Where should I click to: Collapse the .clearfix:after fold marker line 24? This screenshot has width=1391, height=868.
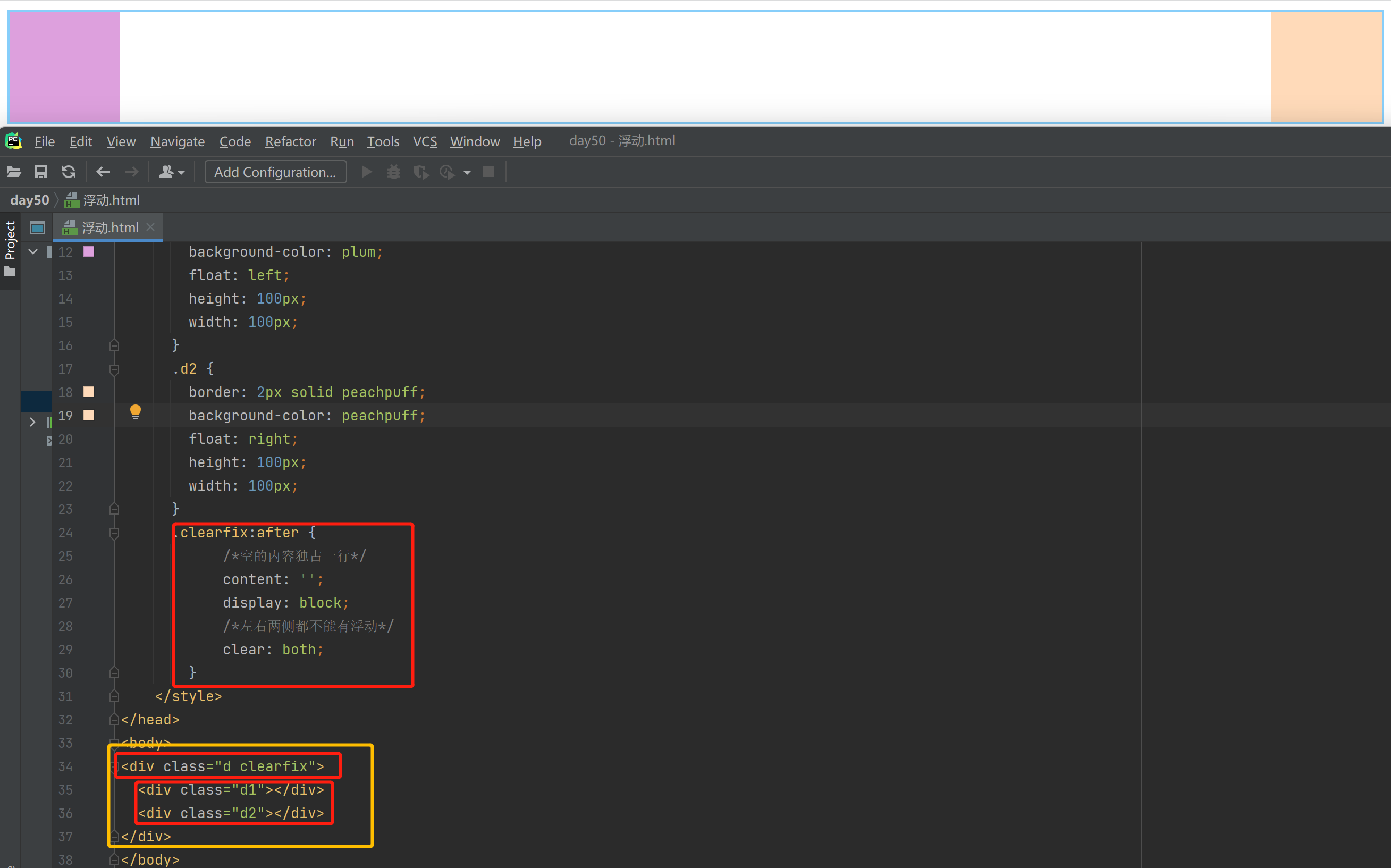click(114, 533)
